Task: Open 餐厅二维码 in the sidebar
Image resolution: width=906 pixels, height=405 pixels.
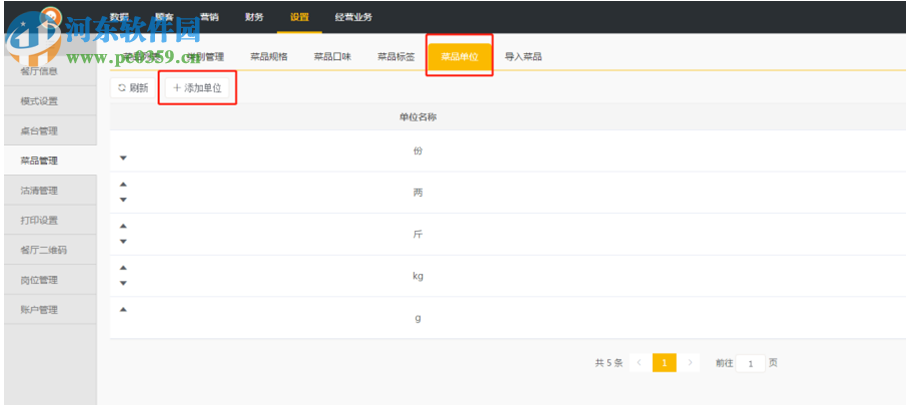Action: click(50, 250)
